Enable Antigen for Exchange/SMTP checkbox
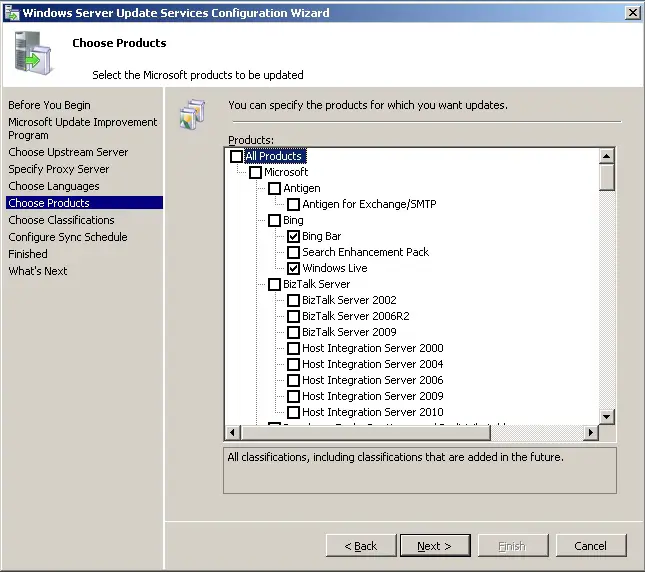 click(x=293, y=204)
